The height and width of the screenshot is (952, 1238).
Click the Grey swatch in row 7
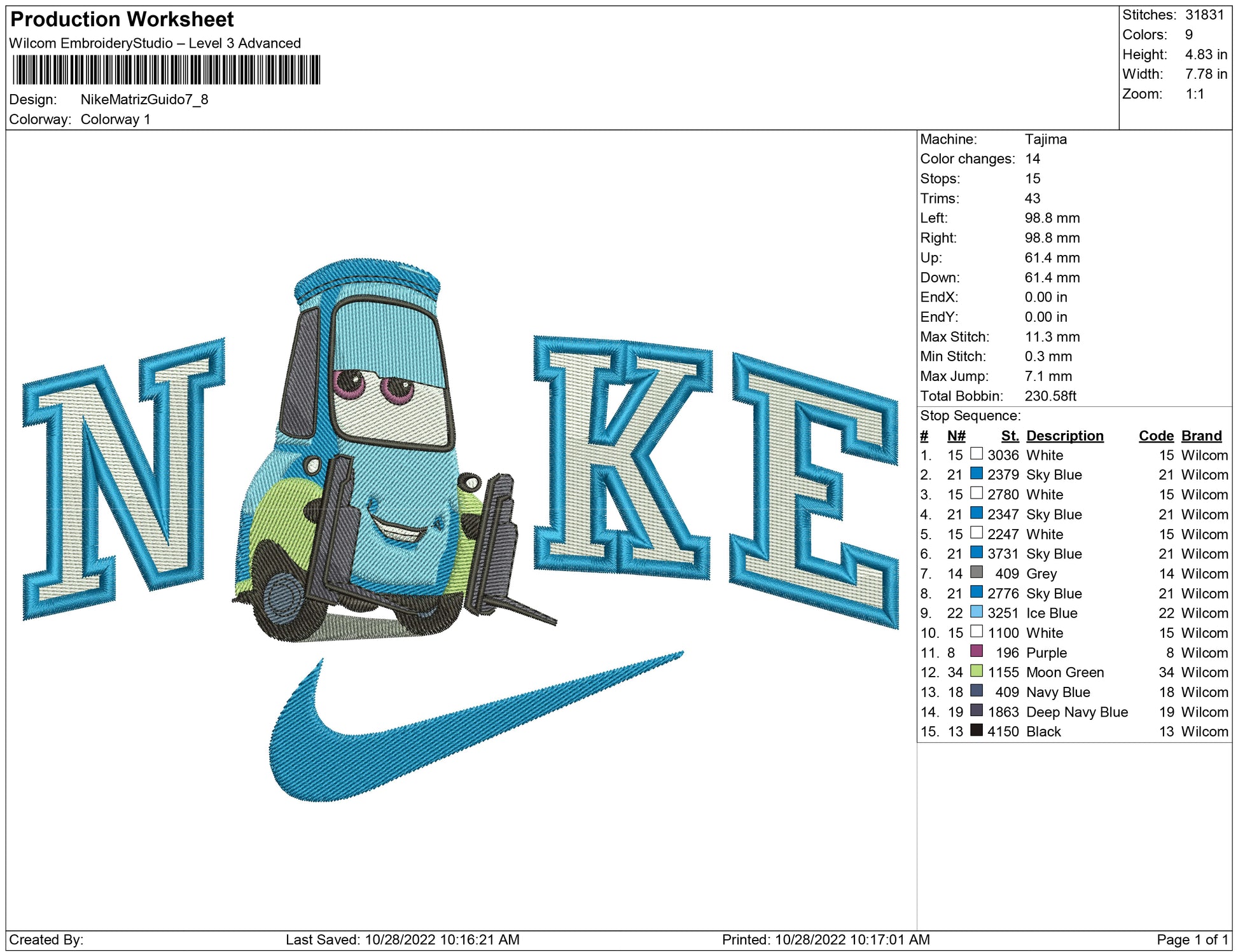(976, 572)
